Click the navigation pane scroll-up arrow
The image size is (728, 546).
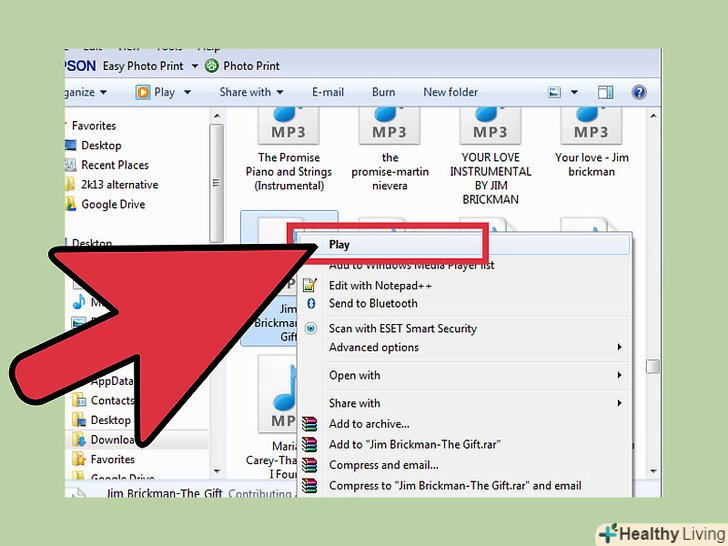tap(217, 116)
